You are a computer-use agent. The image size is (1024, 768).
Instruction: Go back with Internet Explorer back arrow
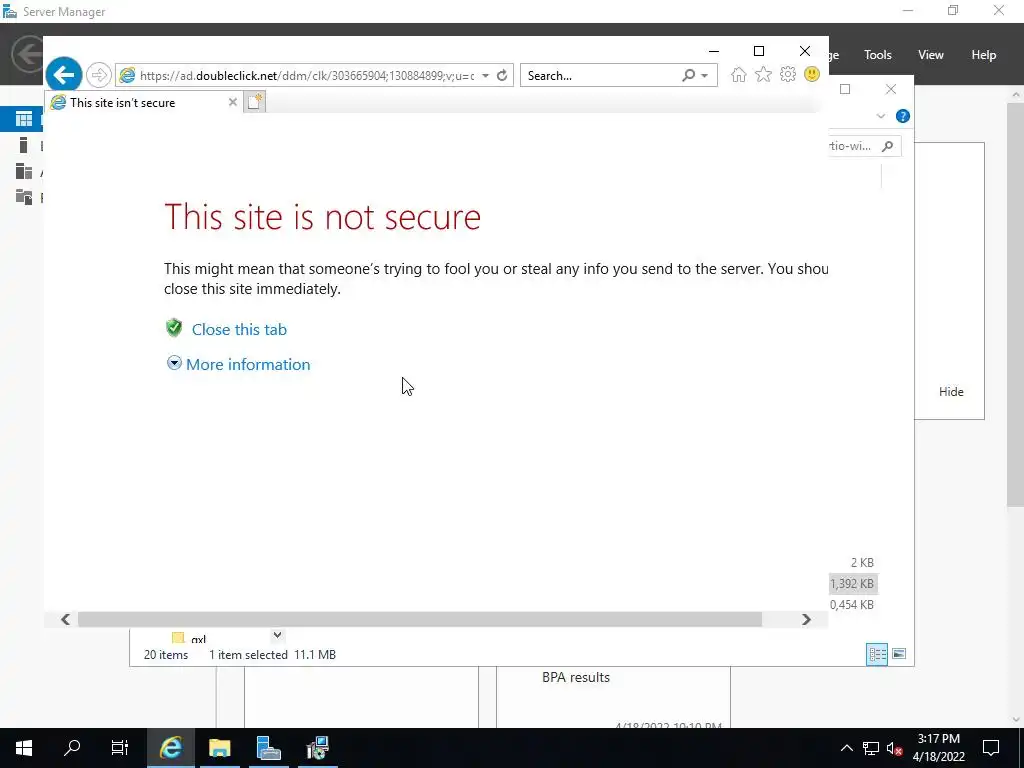tap(63, 75)
